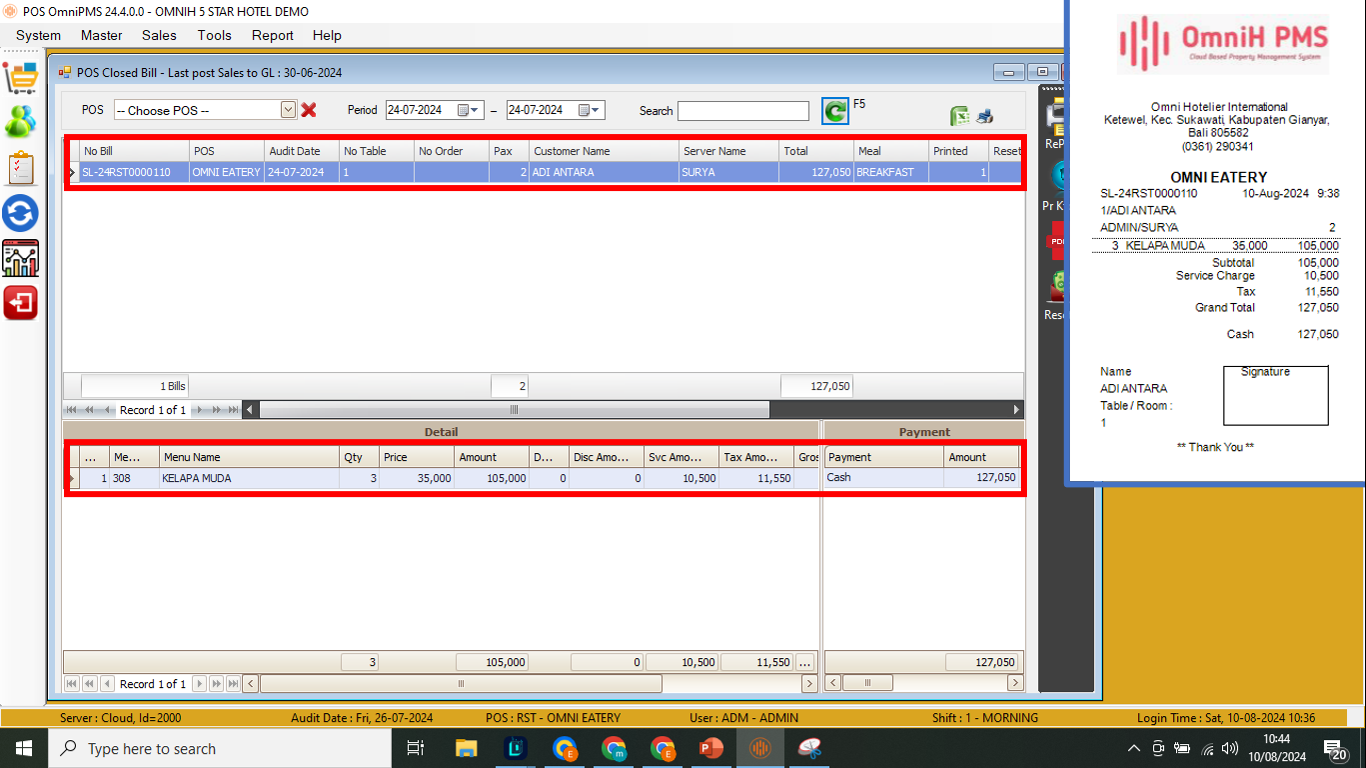Screen dimensions: 1366x768
Task: Click the volume icon in system tray
Action: [1229, 748]
